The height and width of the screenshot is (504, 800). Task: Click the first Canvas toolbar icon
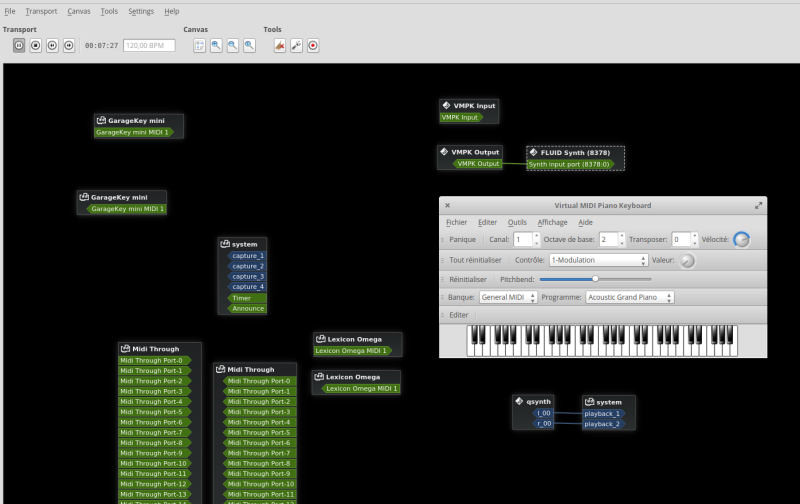(200, 45)
